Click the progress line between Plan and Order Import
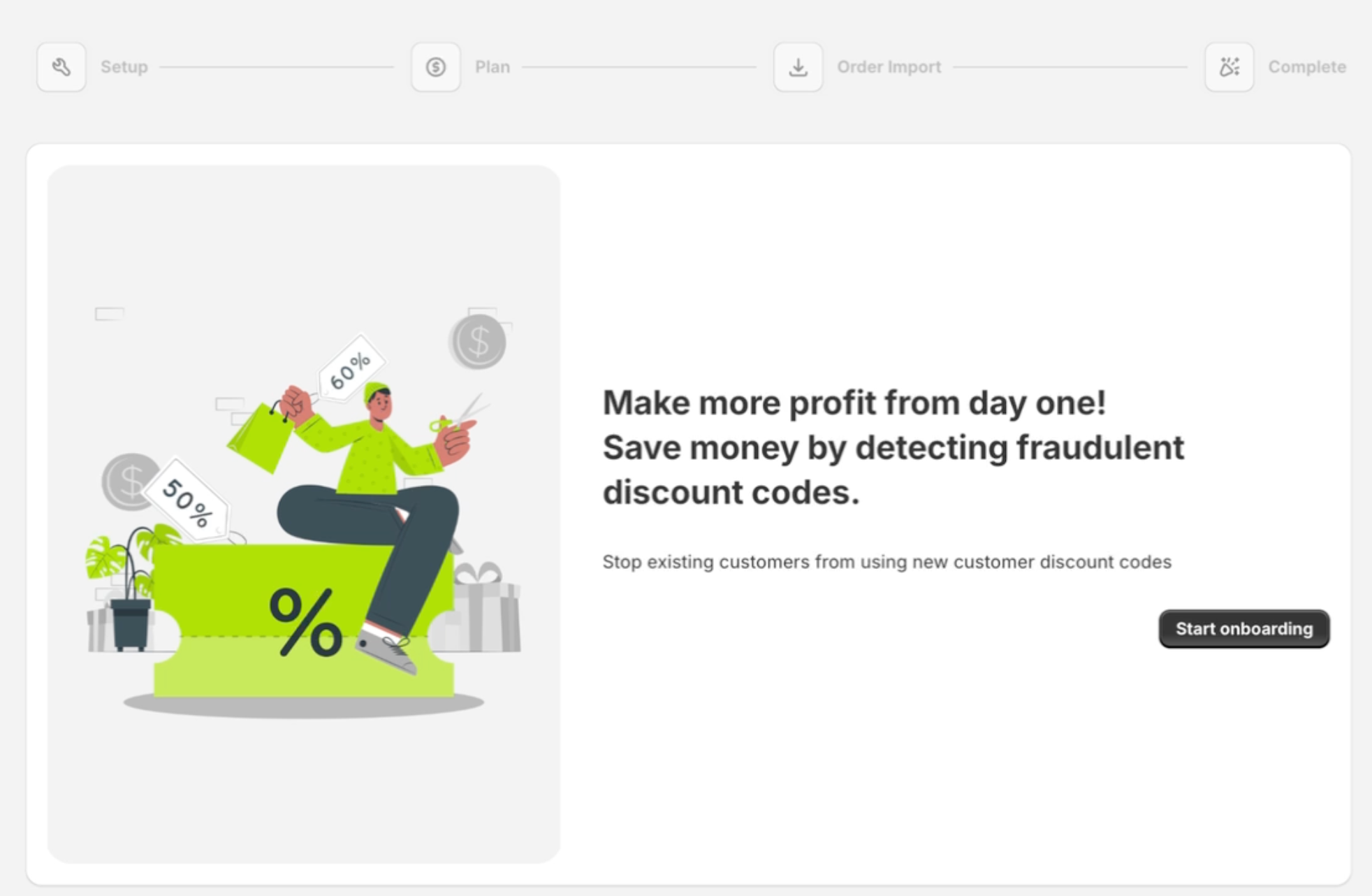1372x896 pixels. pyautogui.click(x=639, y=67)
